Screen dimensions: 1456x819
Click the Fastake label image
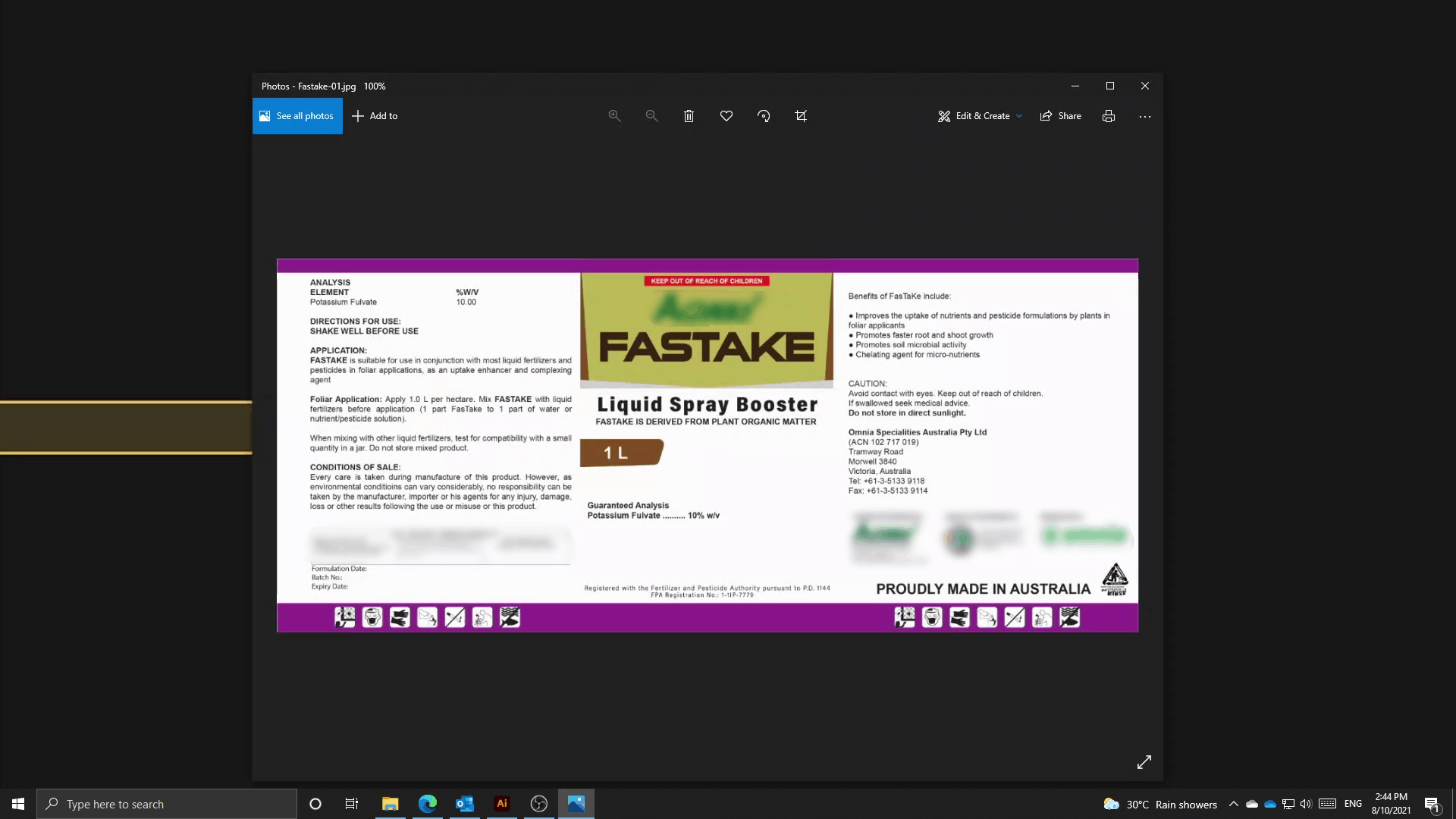point(708,445)
